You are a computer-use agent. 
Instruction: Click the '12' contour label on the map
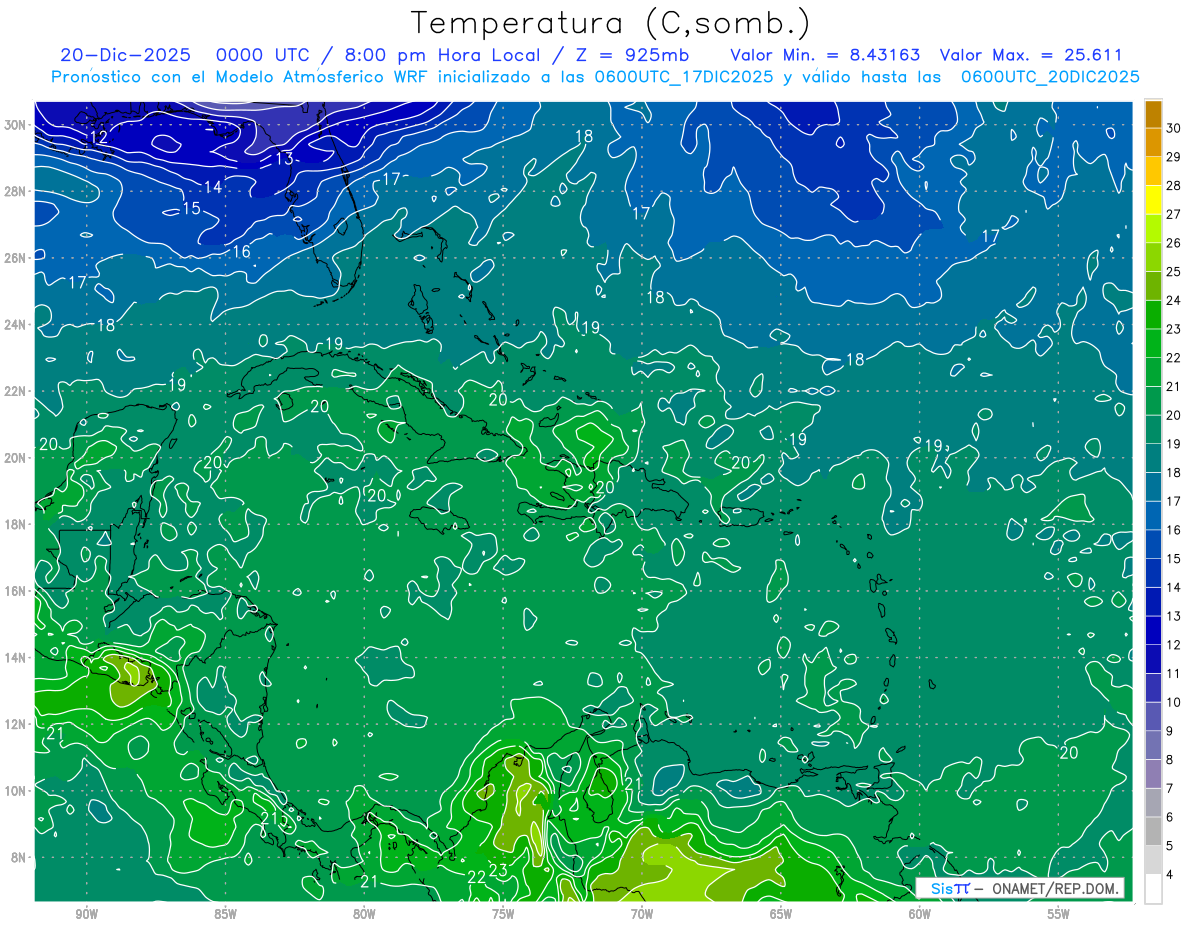(99, 137)
